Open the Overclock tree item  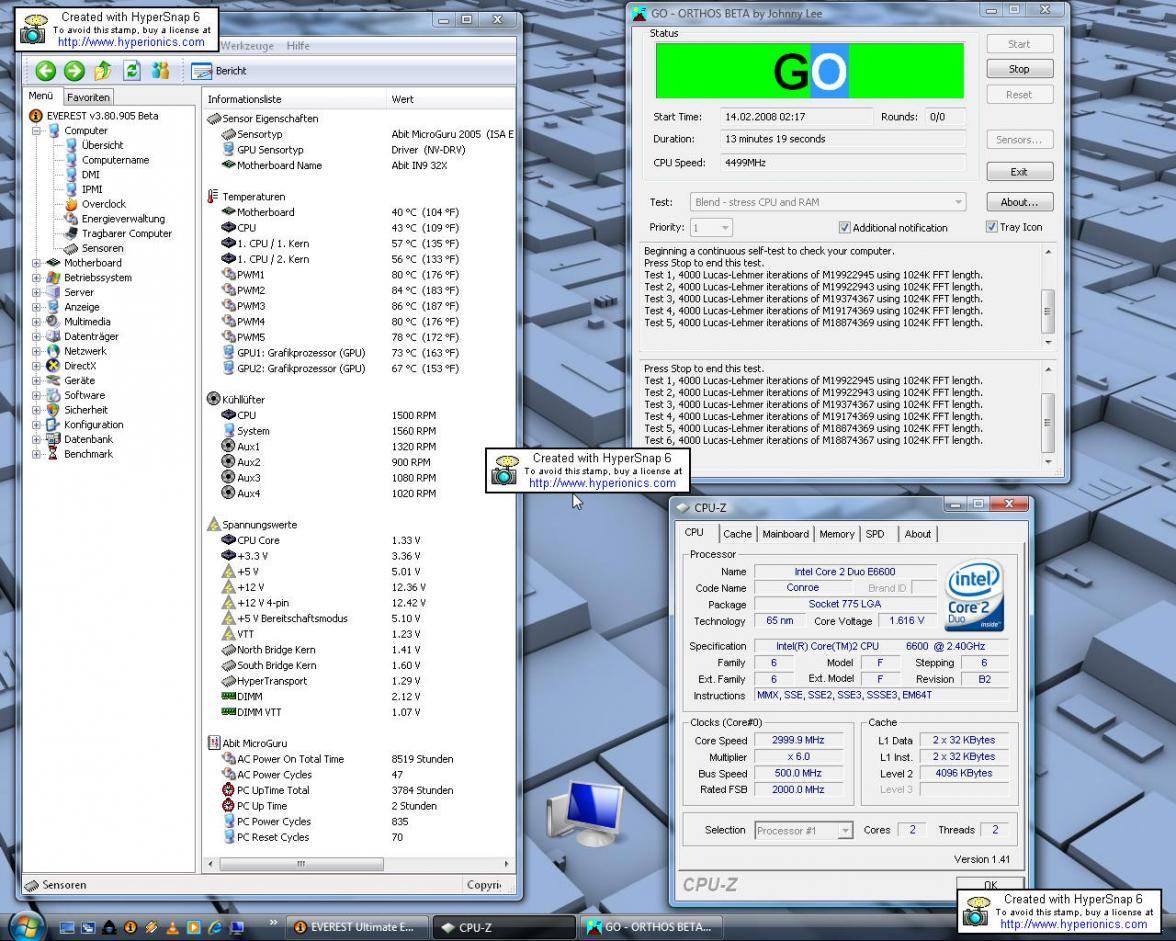104,204
